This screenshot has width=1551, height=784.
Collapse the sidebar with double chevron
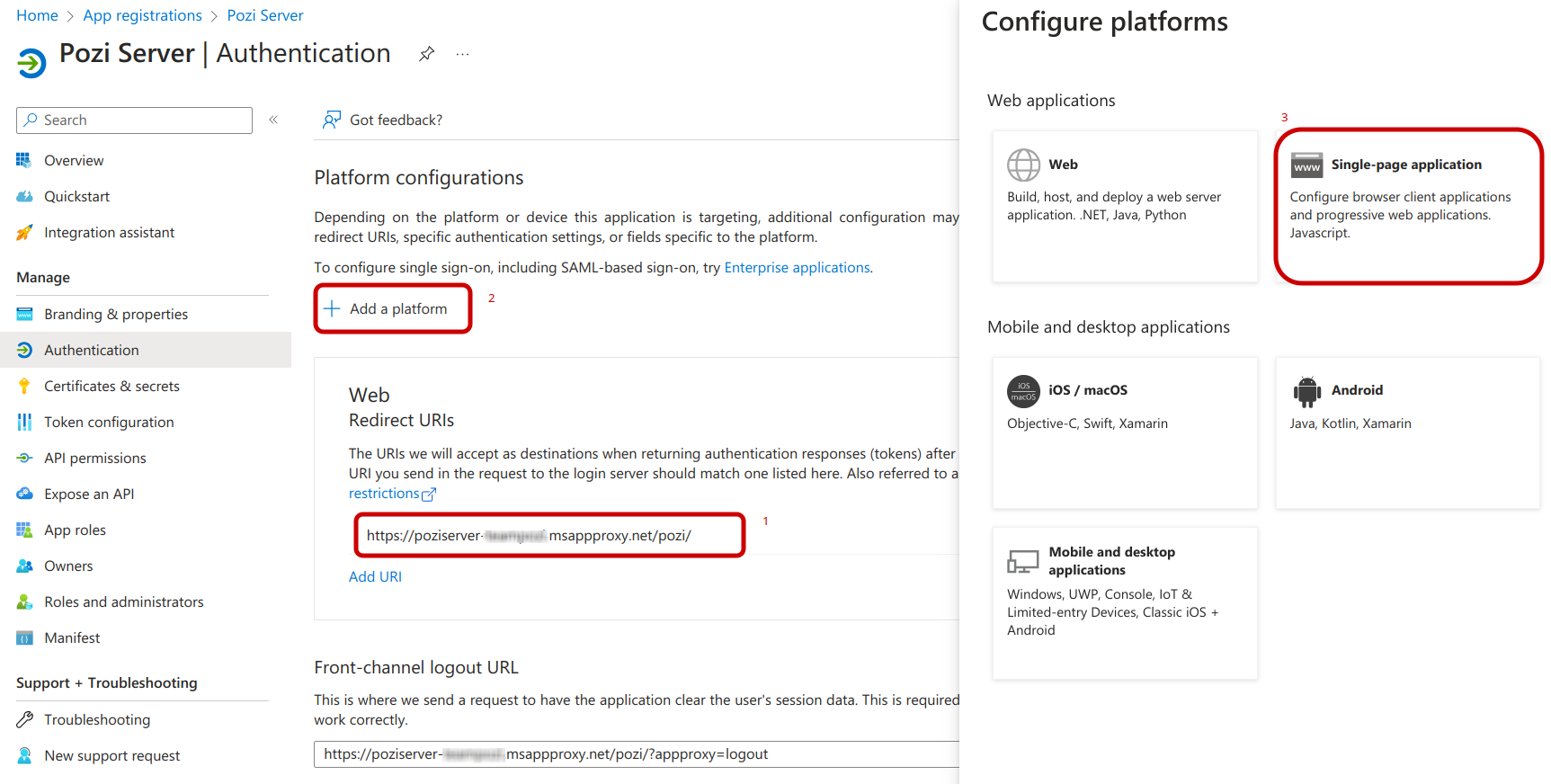tap(273, 120)
